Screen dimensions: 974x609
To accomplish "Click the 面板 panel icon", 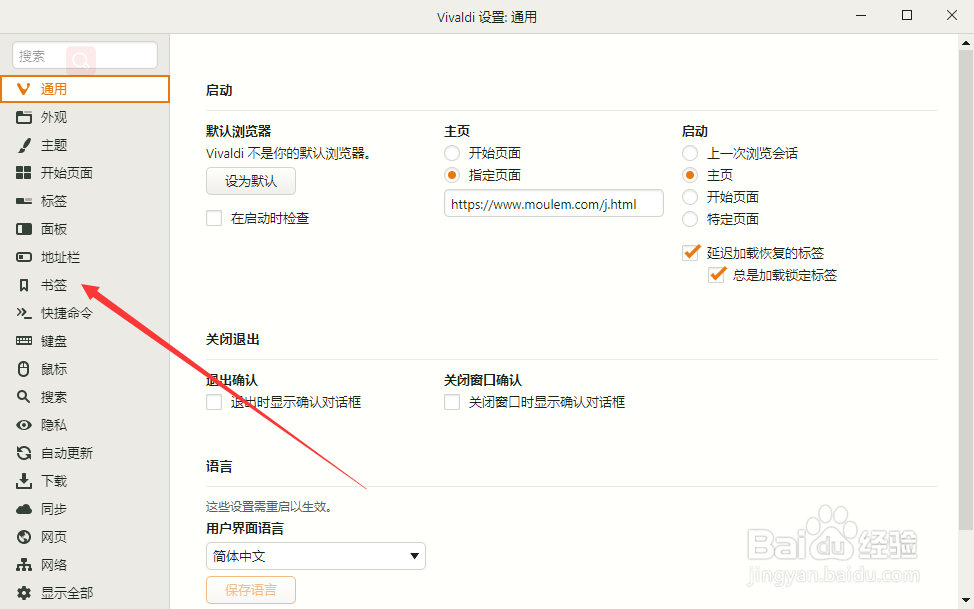I will point(24,229).
